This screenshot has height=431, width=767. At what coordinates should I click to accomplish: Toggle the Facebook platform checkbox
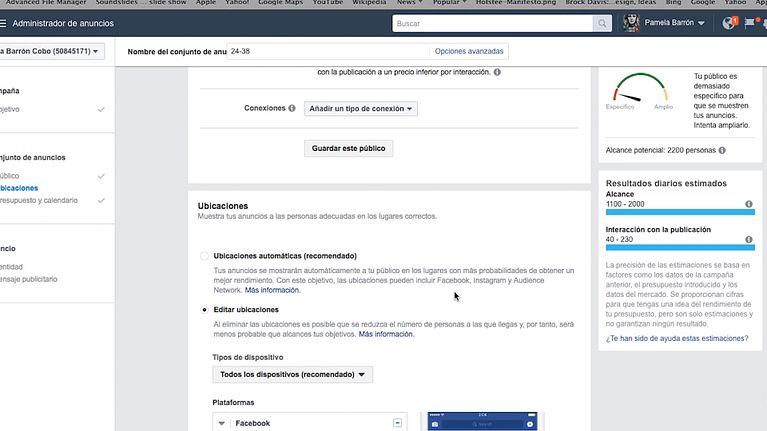tap(397, 423)
